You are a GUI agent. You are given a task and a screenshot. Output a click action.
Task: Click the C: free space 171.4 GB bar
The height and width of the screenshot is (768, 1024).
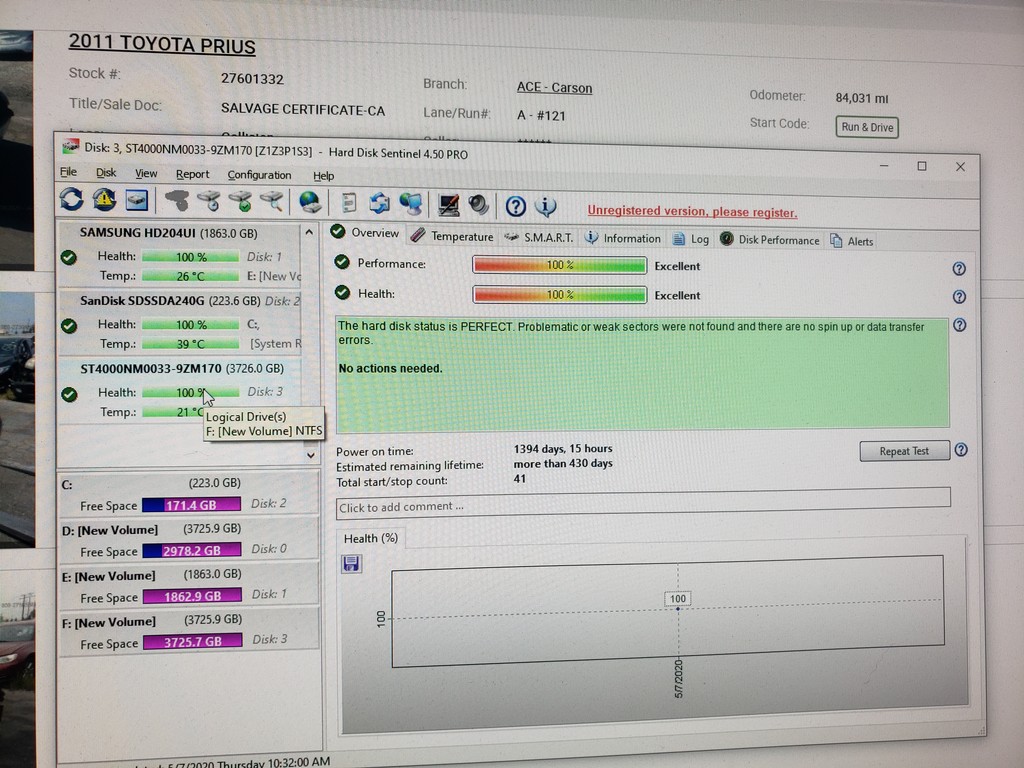(x=191, y=505)
